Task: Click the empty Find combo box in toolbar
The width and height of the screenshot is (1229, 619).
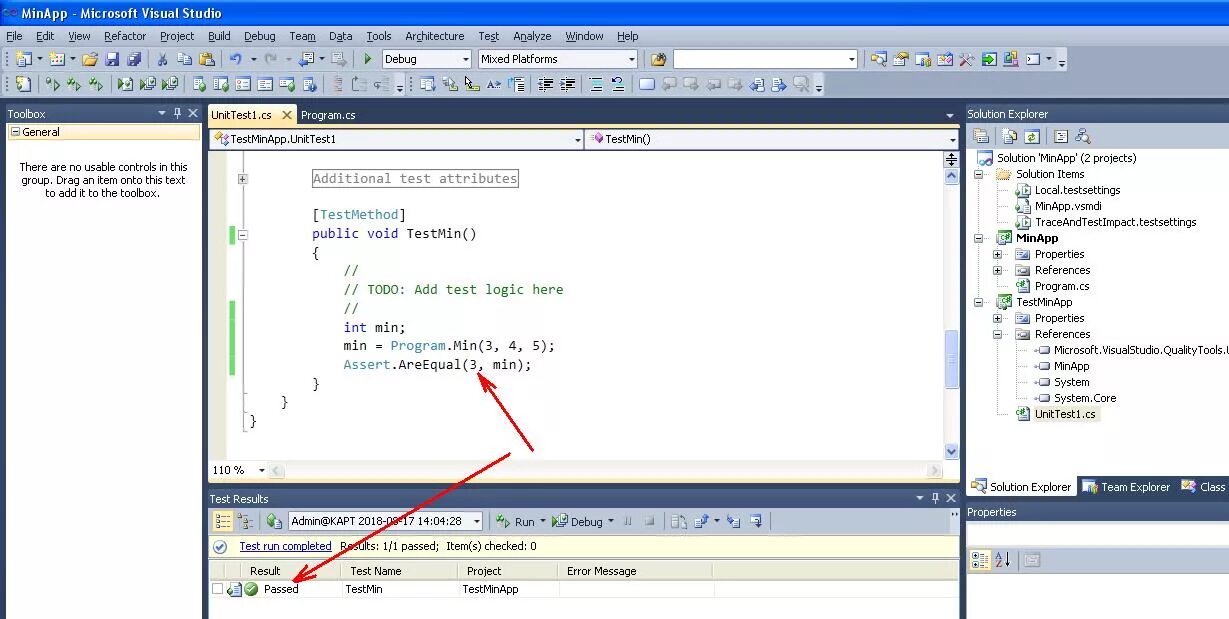Action: [x=765, y=59]
